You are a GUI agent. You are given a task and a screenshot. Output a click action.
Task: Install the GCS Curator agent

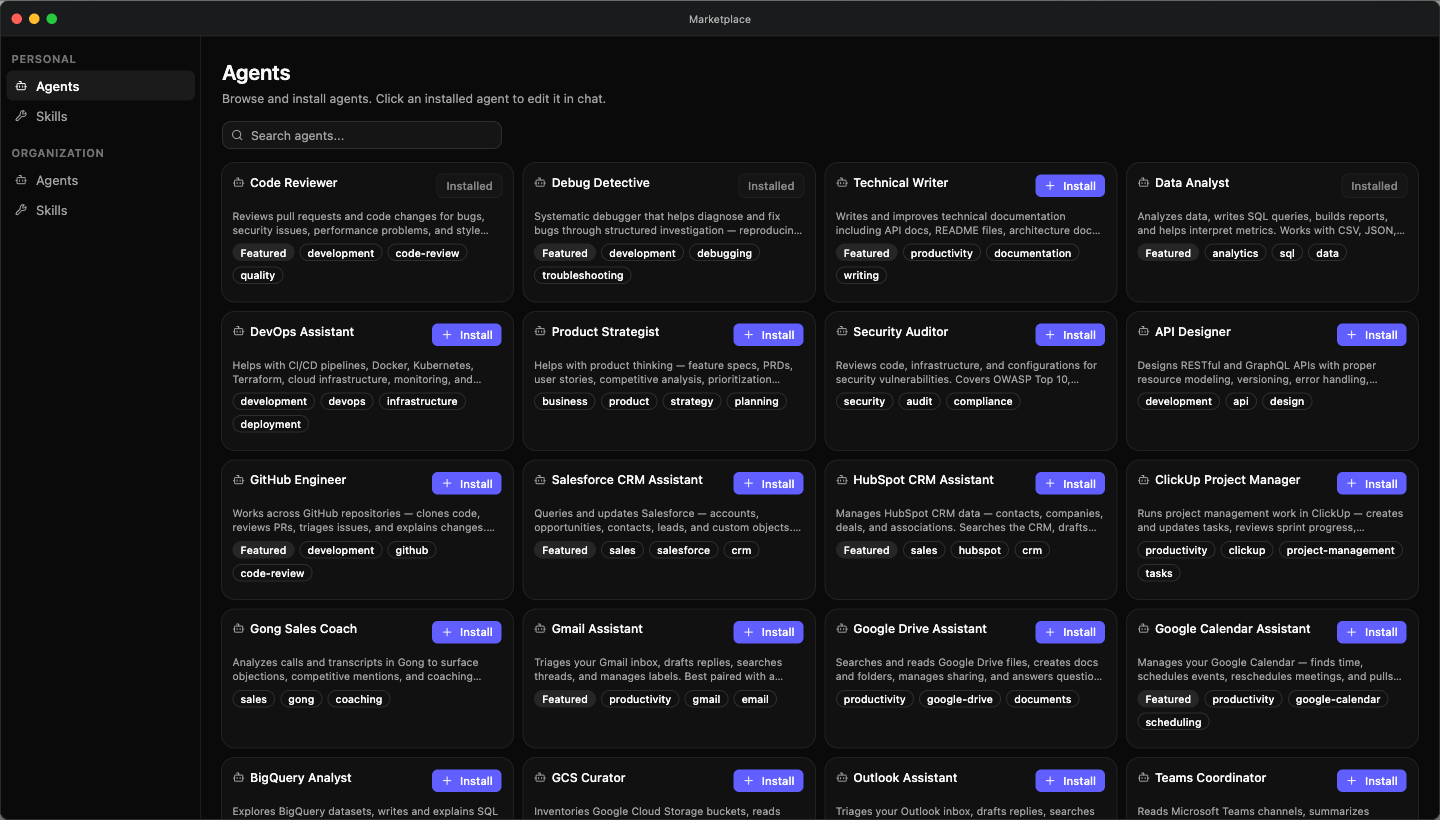click(x=768, y=781)
